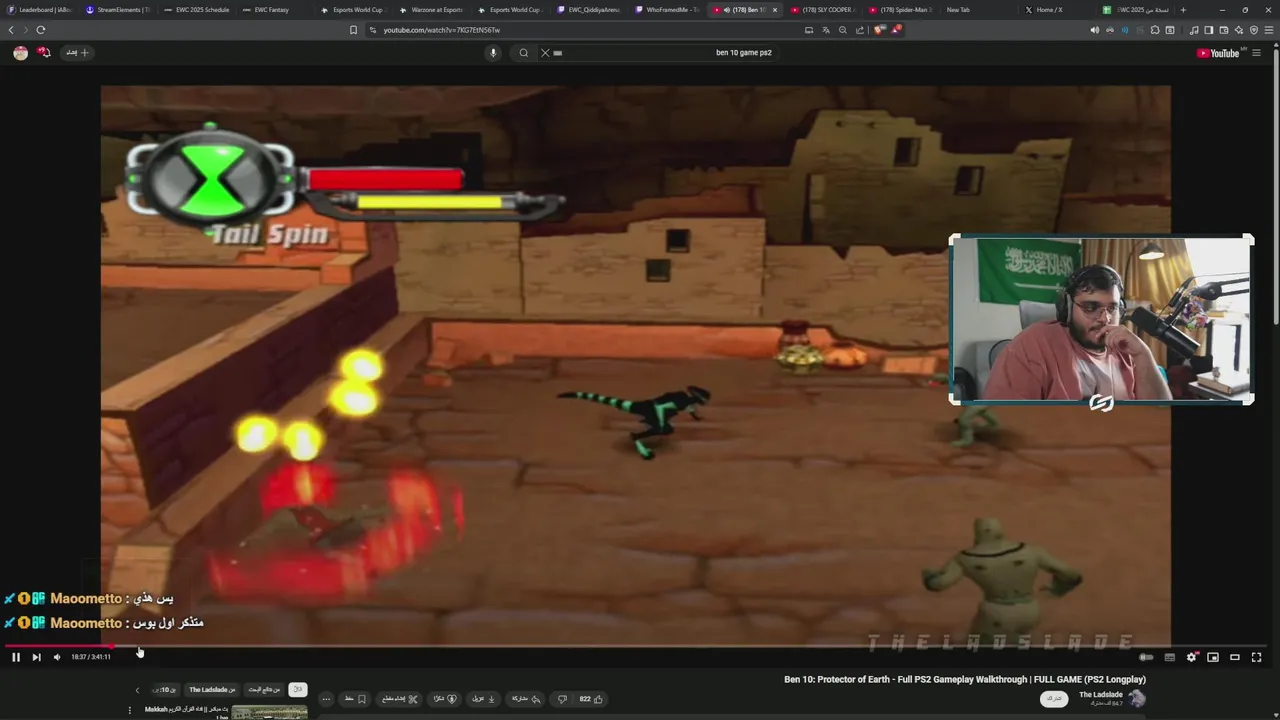Screen dimensions: 1280x720
Task: Download the video
Action: [484, 699]
